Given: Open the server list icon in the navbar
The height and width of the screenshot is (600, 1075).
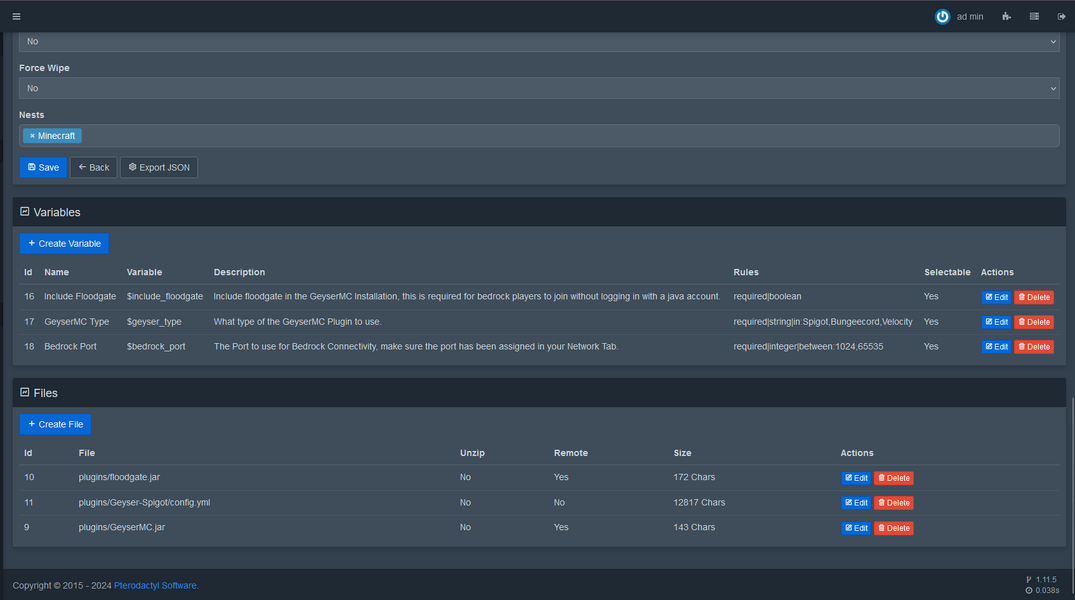Looking at the screenshot, I should (1034, 16).
